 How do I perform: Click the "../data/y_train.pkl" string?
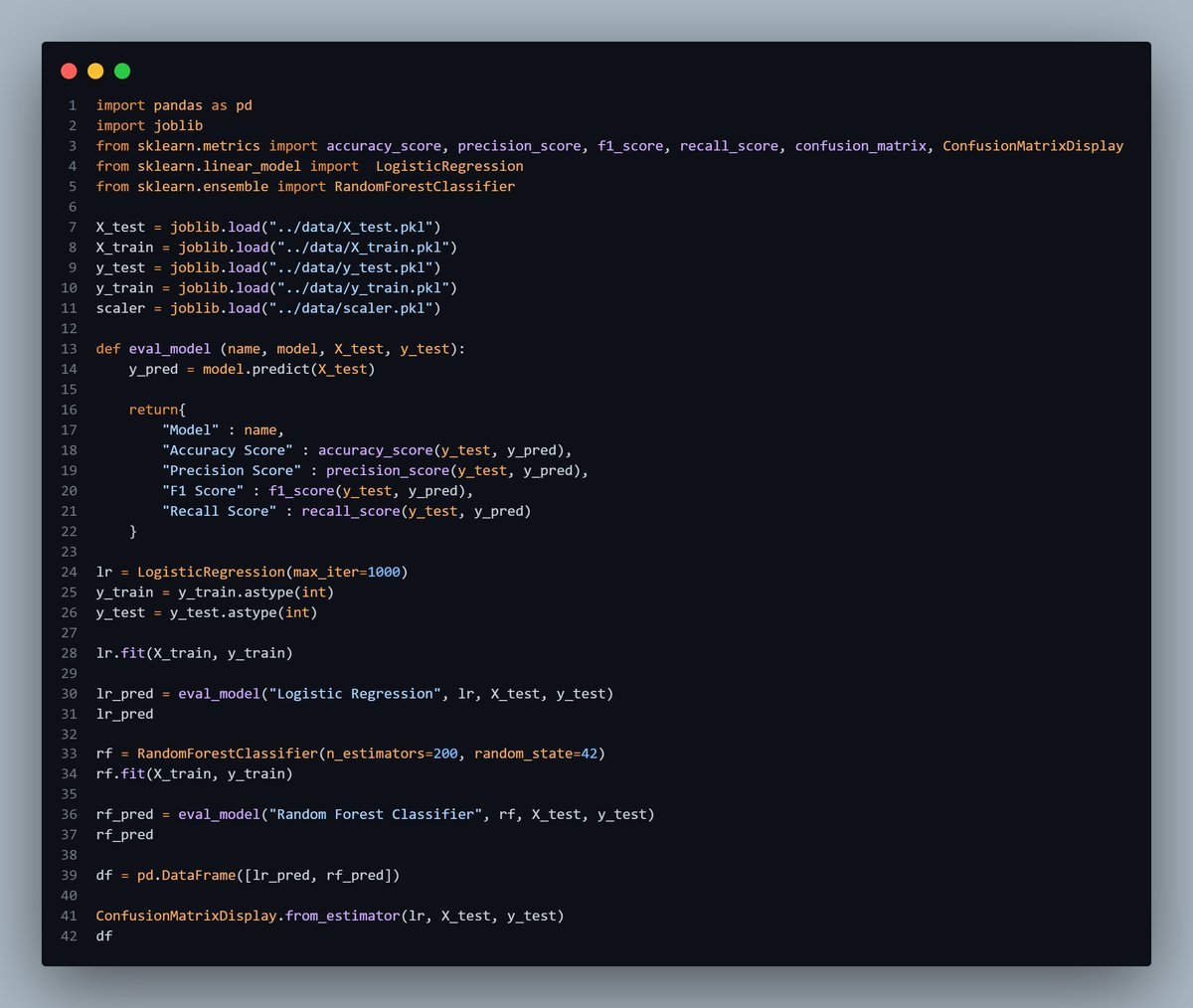point(363,287)
